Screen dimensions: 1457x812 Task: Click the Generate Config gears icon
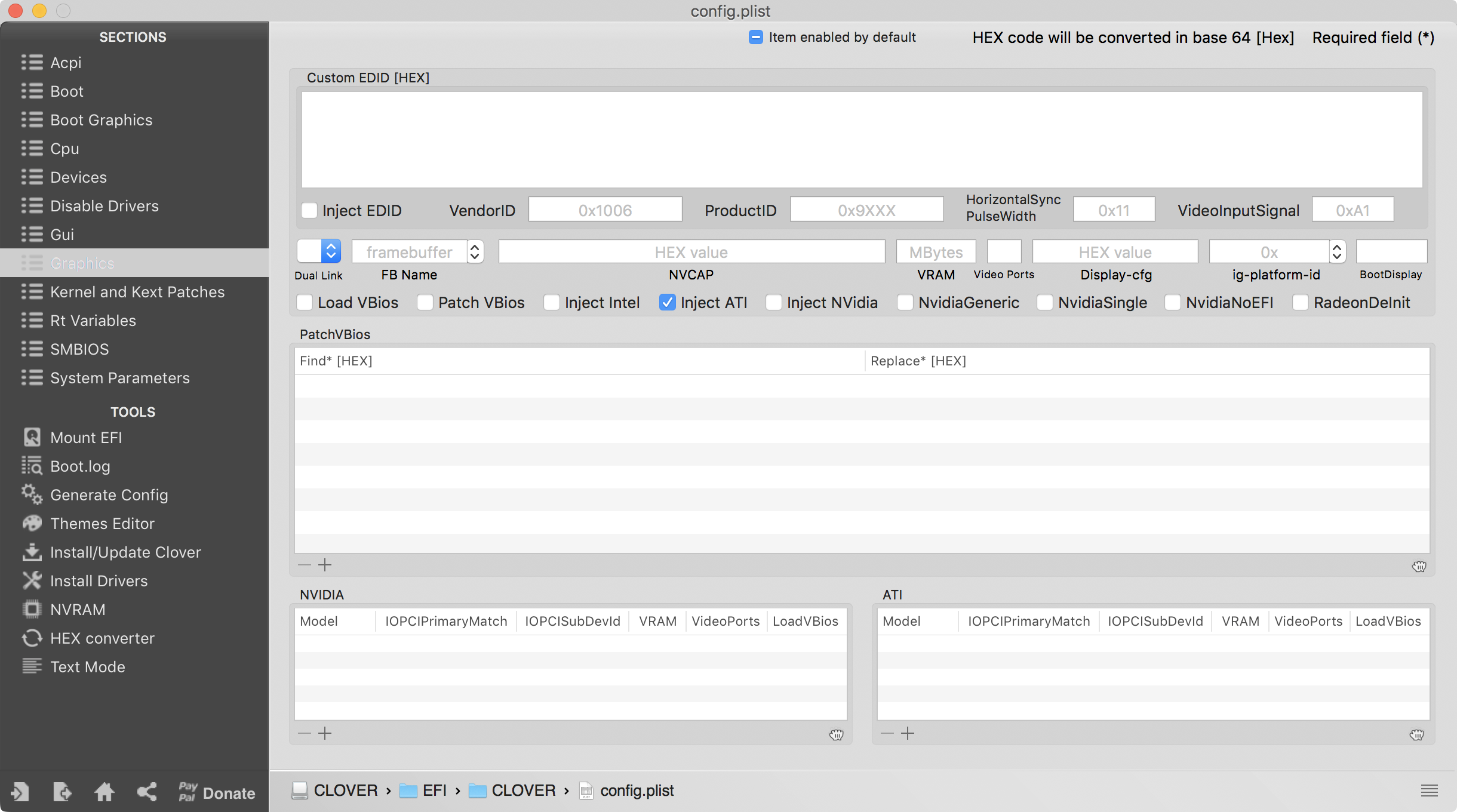[32, 494]
